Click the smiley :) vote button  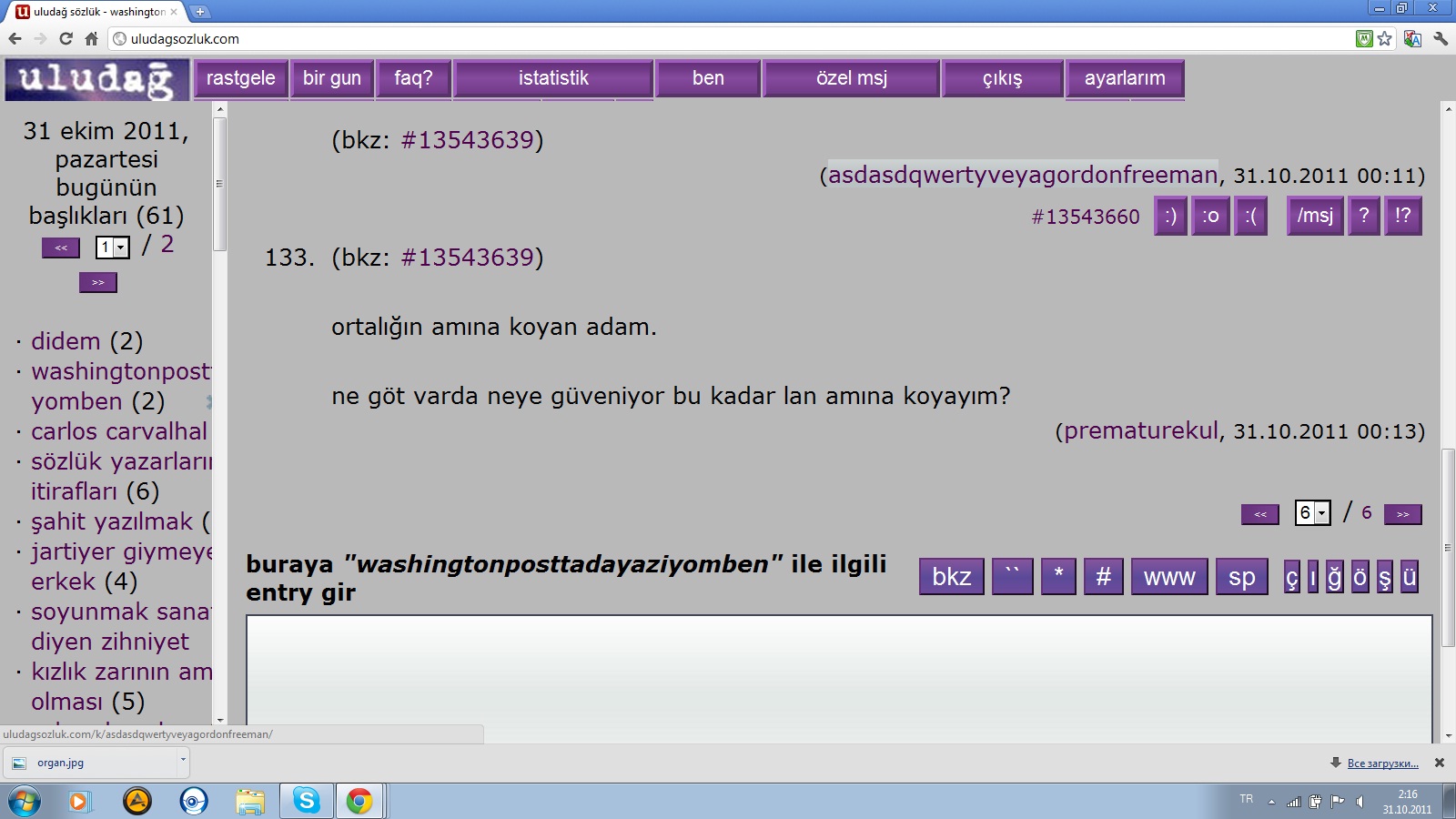pos(1170,217)
